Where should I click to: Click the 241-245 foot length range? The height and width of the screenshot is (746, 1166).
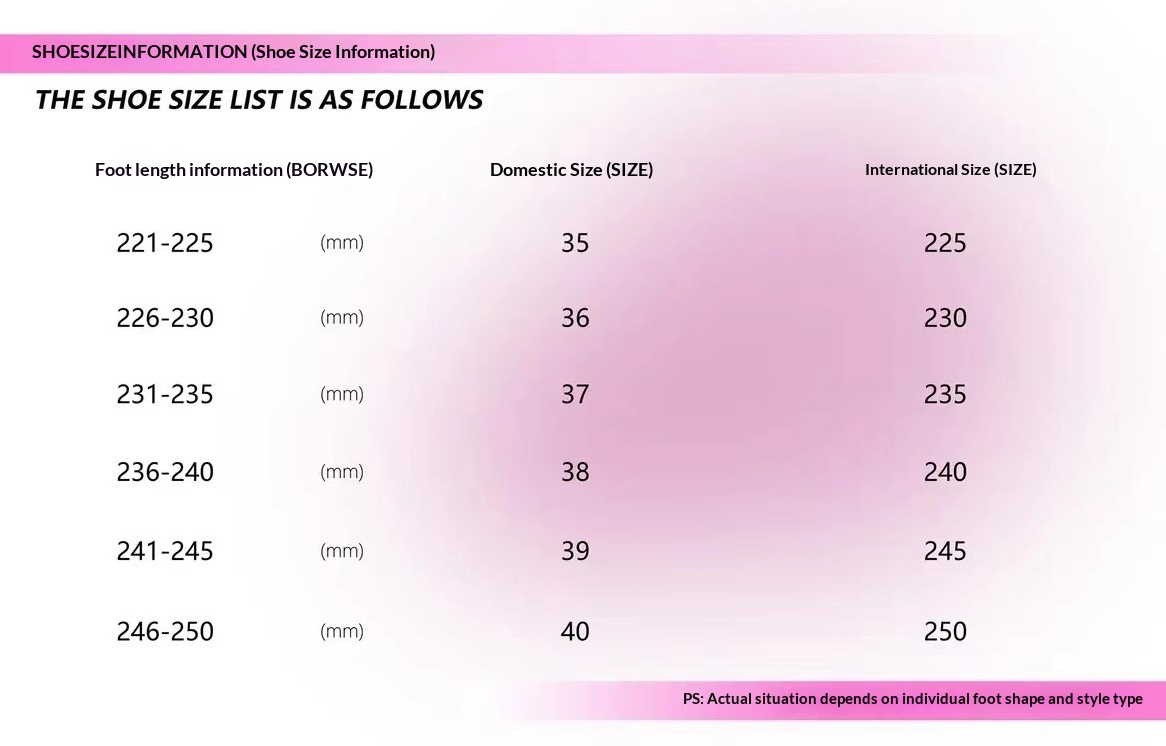[165, 551]
